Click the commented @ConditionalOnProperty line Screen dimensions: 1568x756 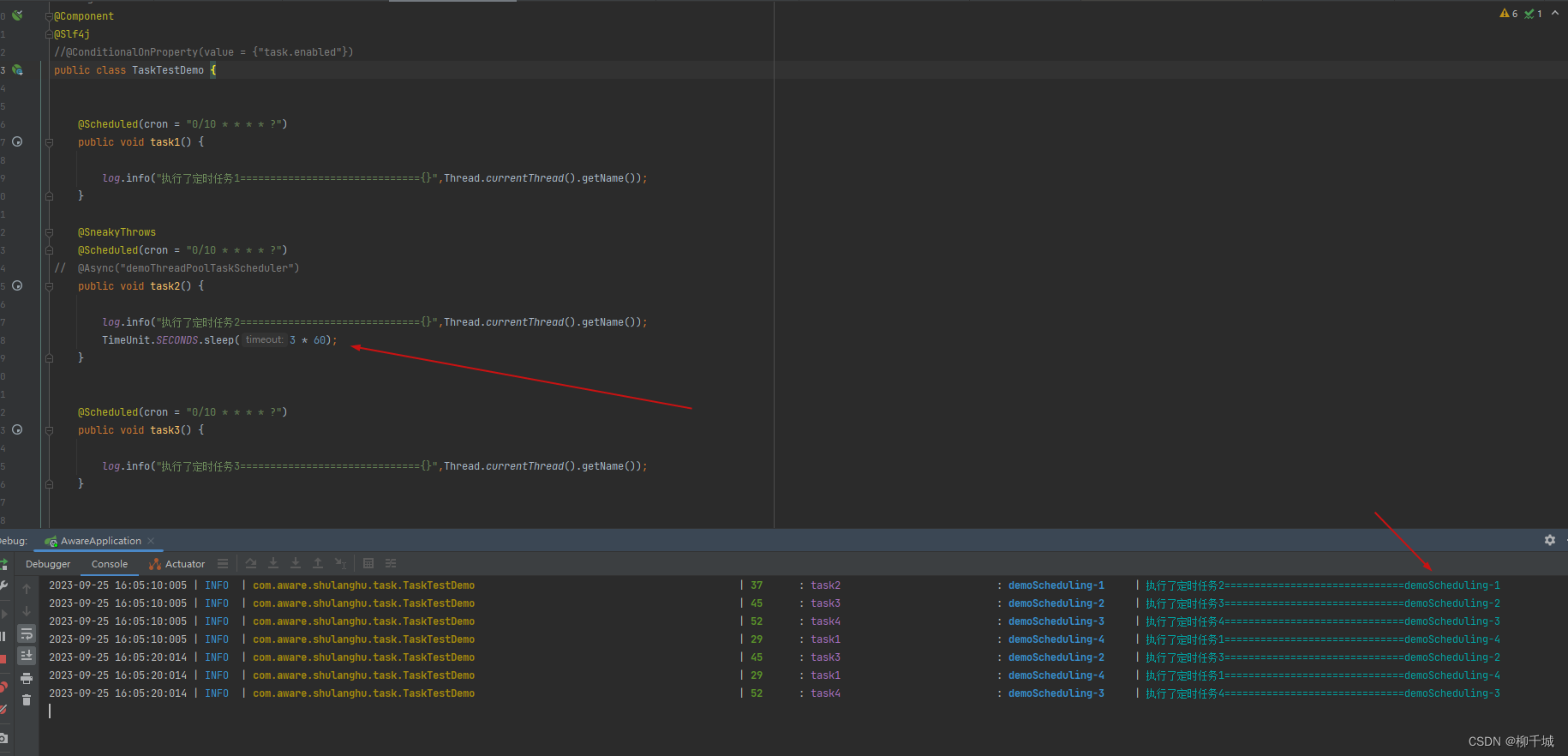point(204,52)
